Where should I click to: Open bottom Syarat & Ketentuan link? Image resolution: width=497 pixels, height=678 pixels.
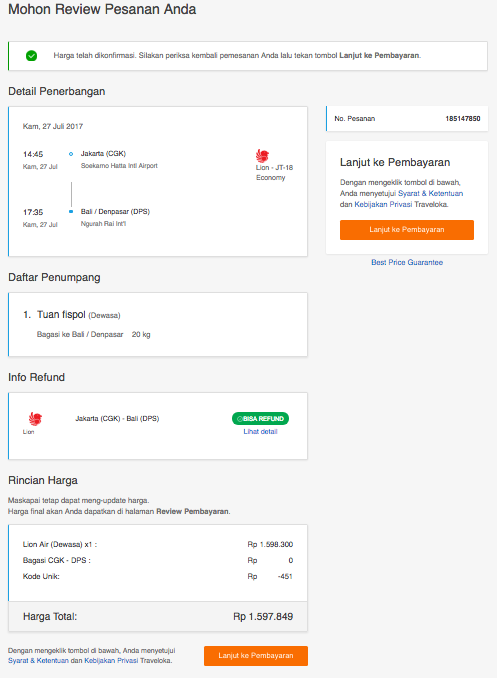(38, 661)
